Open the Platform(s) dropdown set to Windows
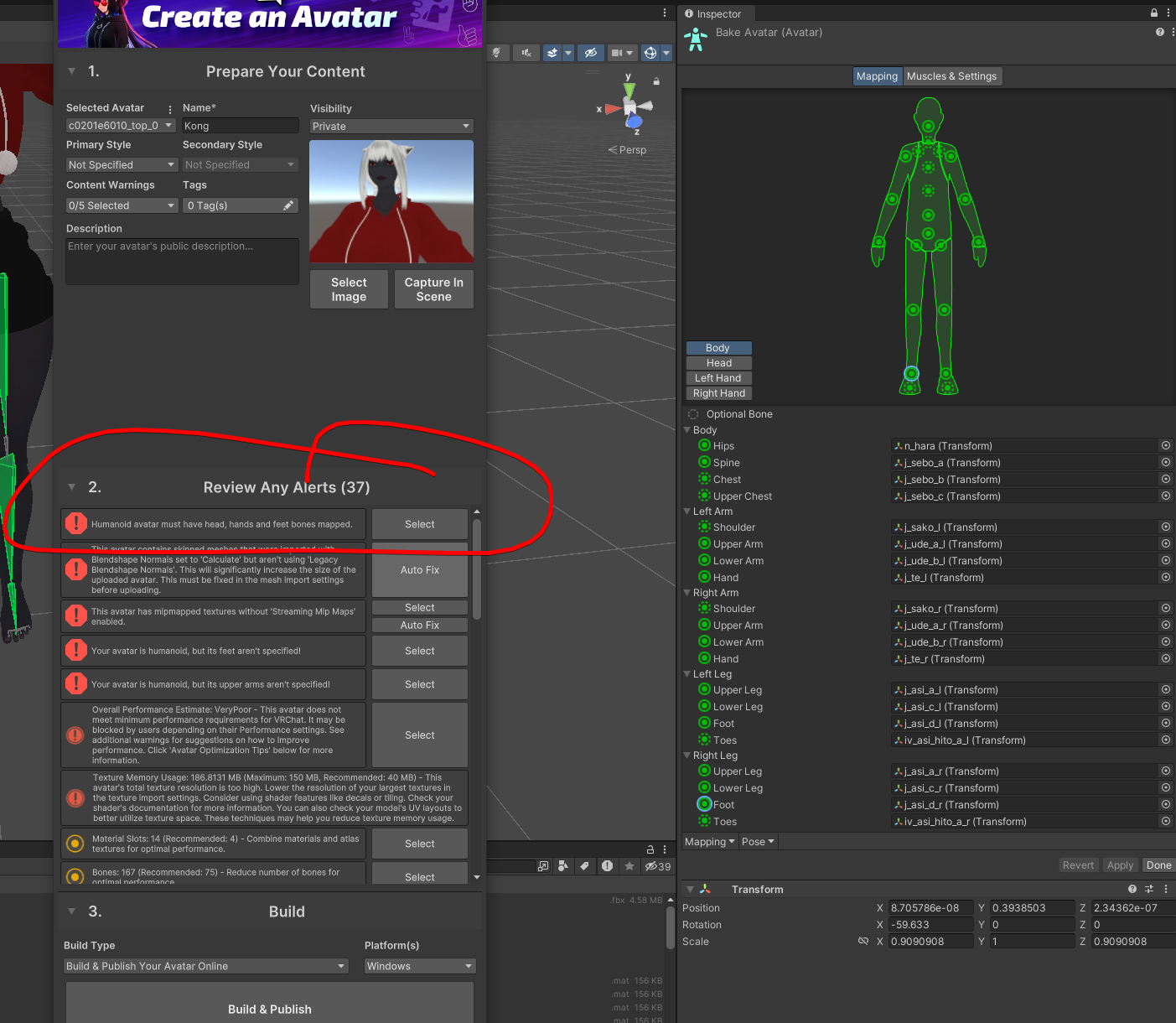The height and width of the screenshot is (1023, 1176). click(421, 966)
